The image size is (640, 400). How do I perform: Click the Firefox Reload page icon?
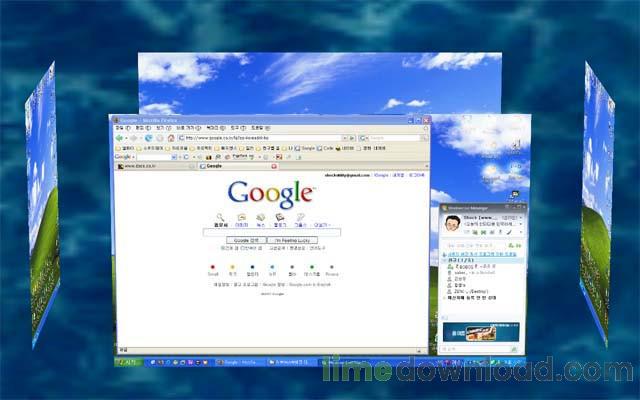(x=145, y=138)
